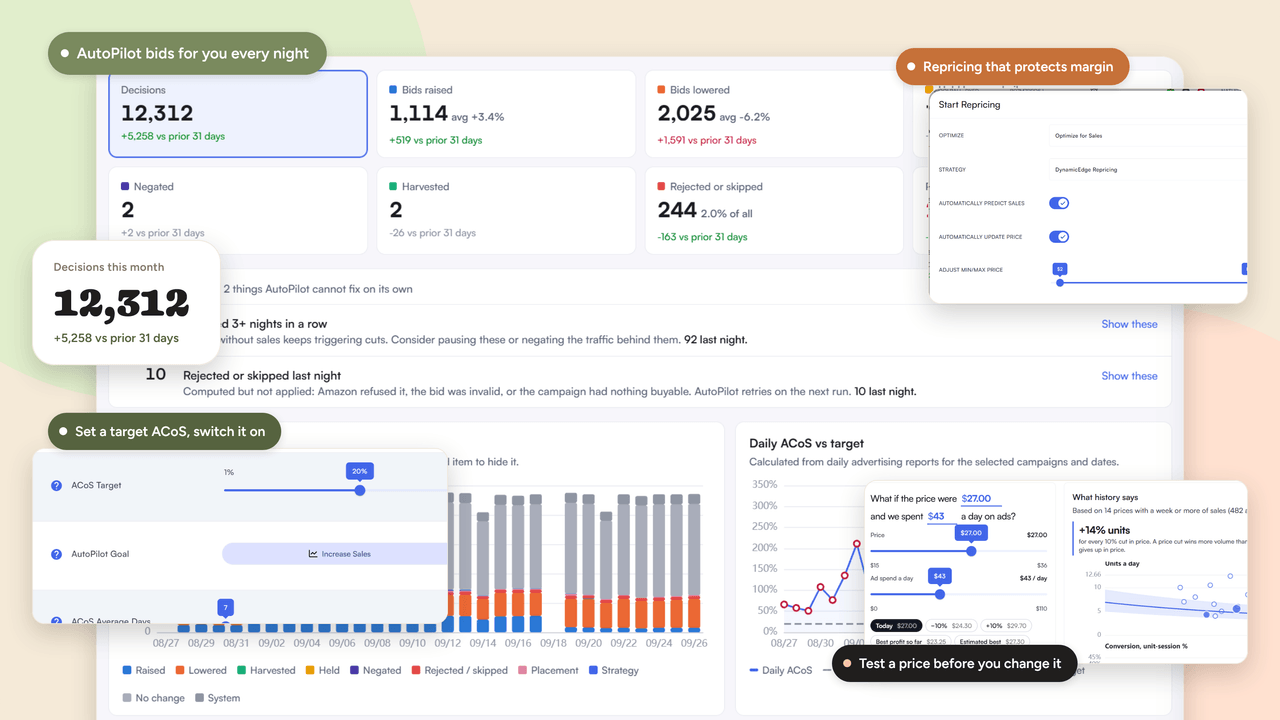Click the Decisions this month label
Viewport: 1280px width, 720px height.
(x=109, y=267)
